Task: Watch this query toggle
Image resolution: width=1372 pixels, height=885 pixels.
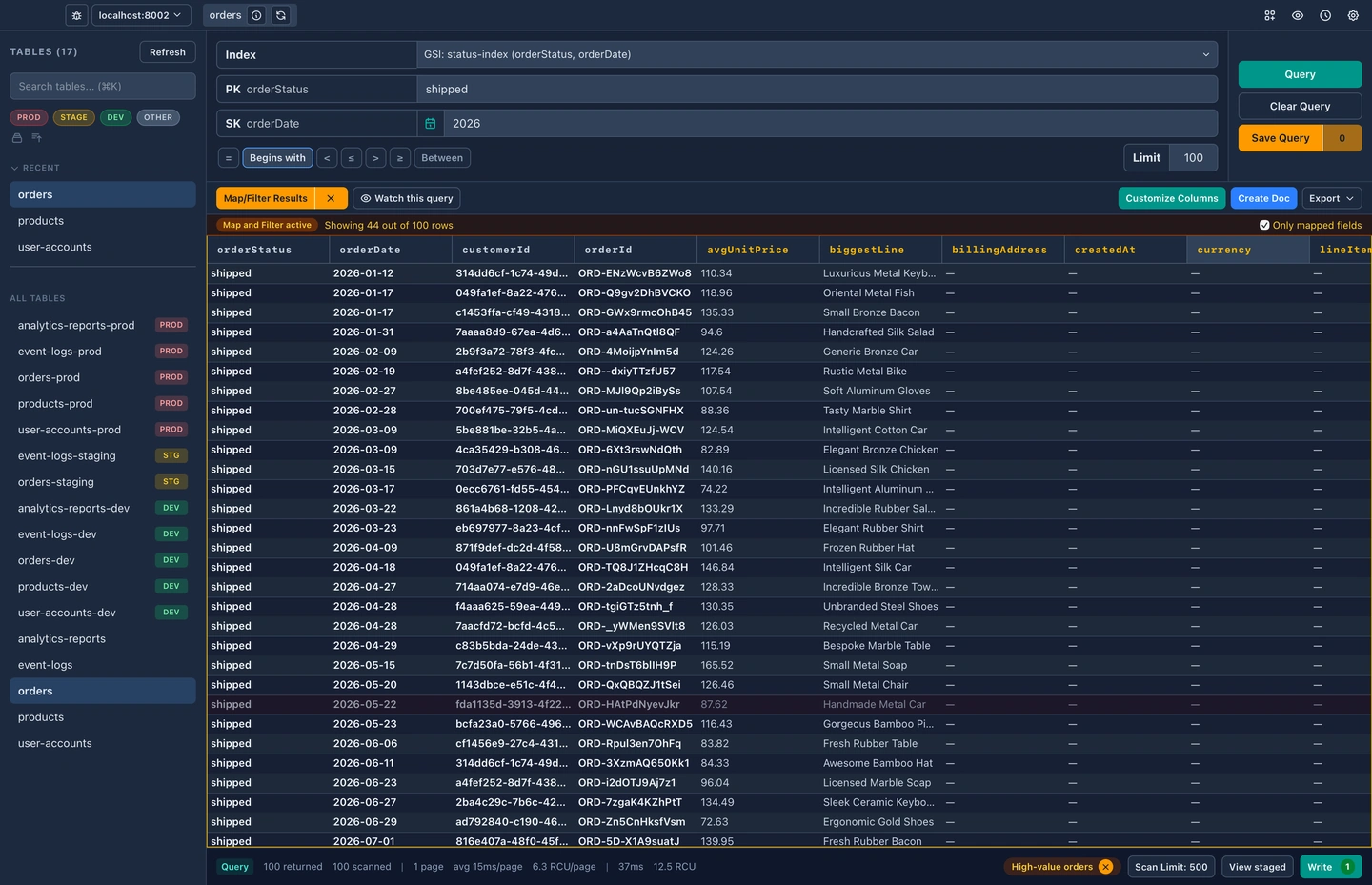Action: [x=407, y=198]
